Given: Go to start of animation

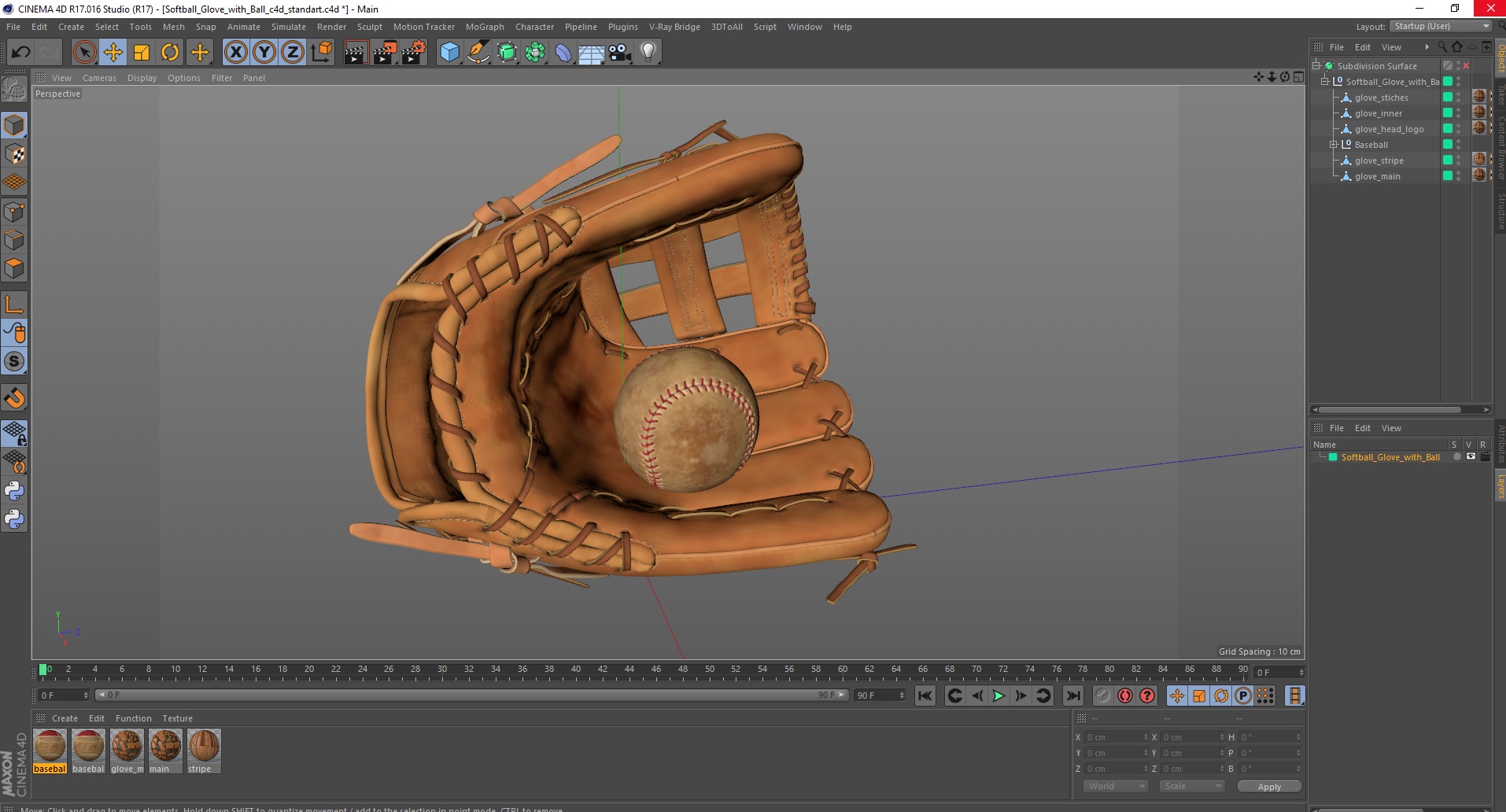Looking at the screenshot, I should [925, 696].
